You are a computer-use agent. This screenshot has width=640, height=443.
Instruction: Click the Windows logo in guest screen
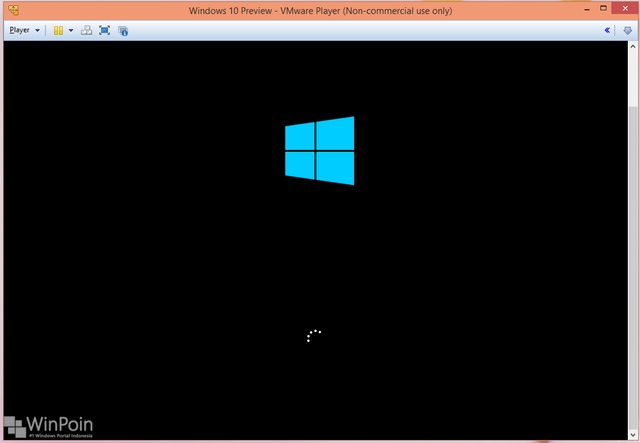pos(320,151)
